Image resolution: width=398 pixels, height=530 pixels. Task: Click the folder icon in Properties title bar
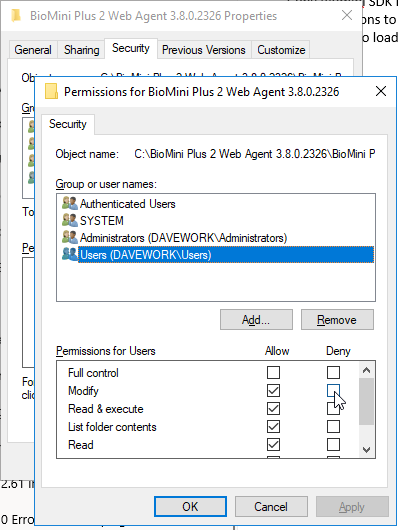[16, 16]
